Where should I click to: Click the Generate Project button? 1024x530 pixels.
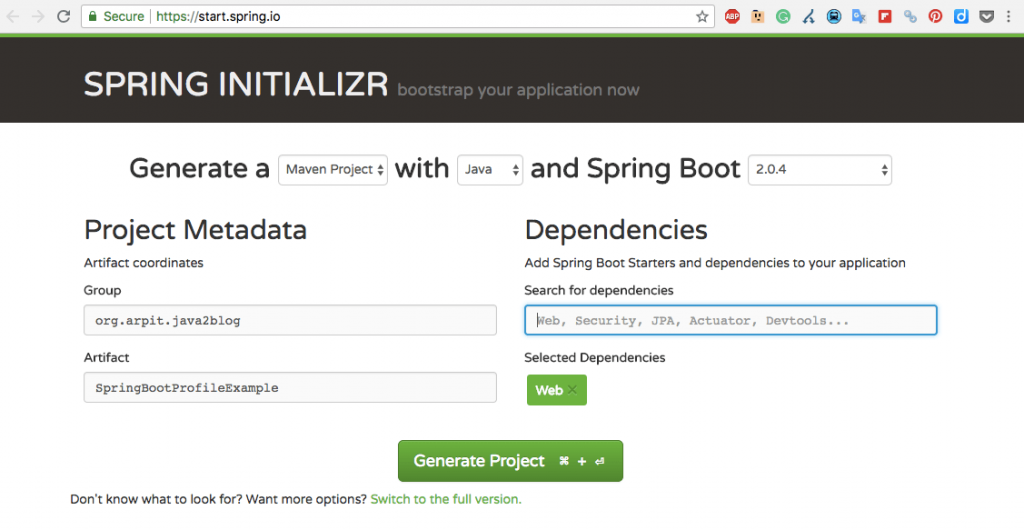pos(510,461)
